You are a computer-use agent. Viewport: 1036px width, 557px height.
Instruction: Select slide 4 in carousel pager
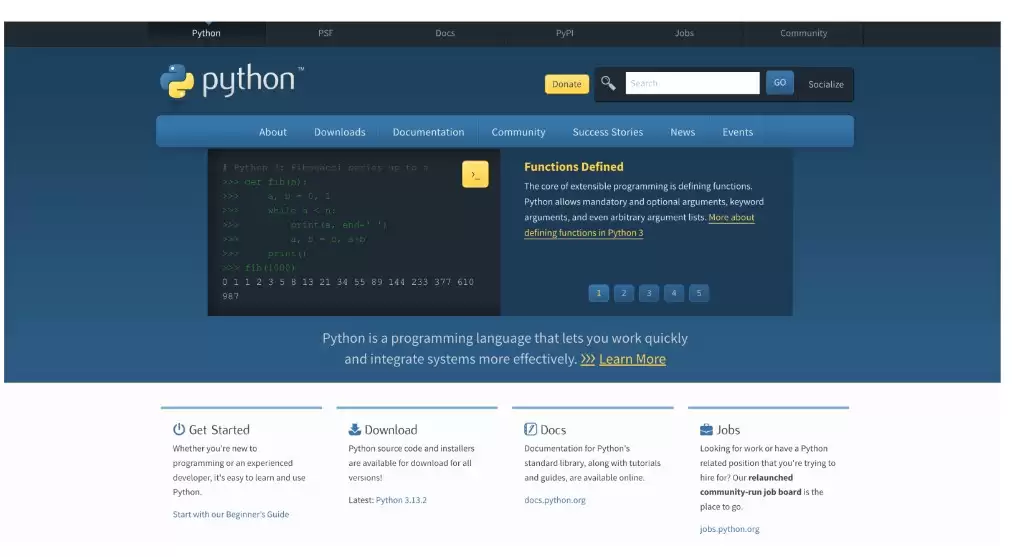(674, 293)
